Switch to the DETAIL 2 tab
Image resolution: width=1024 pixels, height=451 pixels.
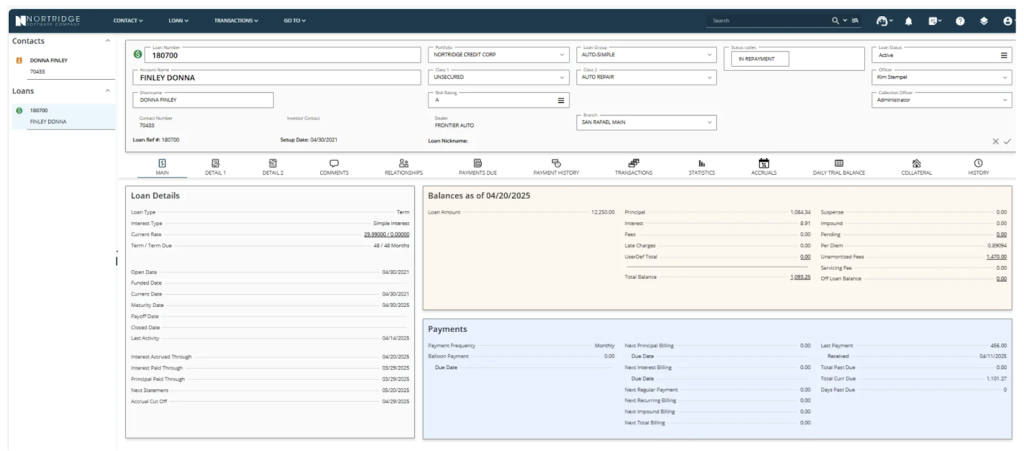[x=273, y=167]
